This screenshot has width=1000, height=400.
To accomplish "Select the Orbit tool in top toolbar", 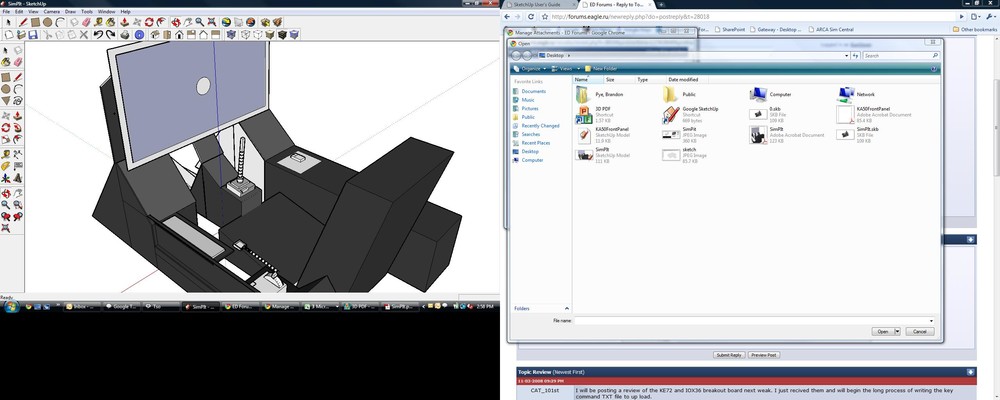I will click(x=175, y=22).
